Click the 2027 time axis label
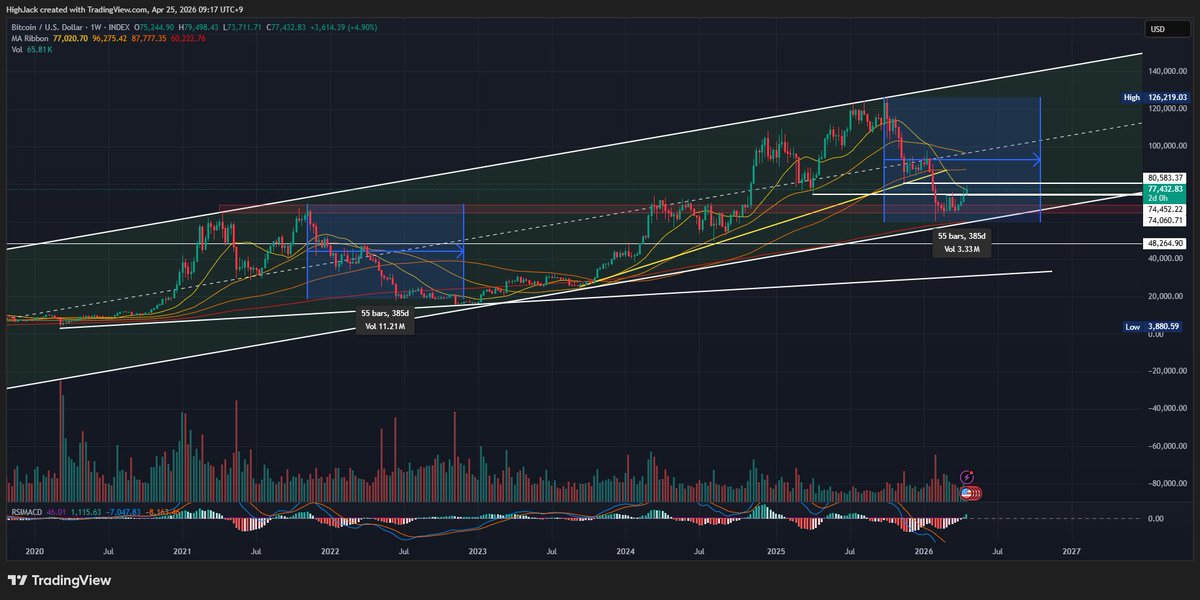The height and width of the screenshot is (600, 1200). 1071,551
